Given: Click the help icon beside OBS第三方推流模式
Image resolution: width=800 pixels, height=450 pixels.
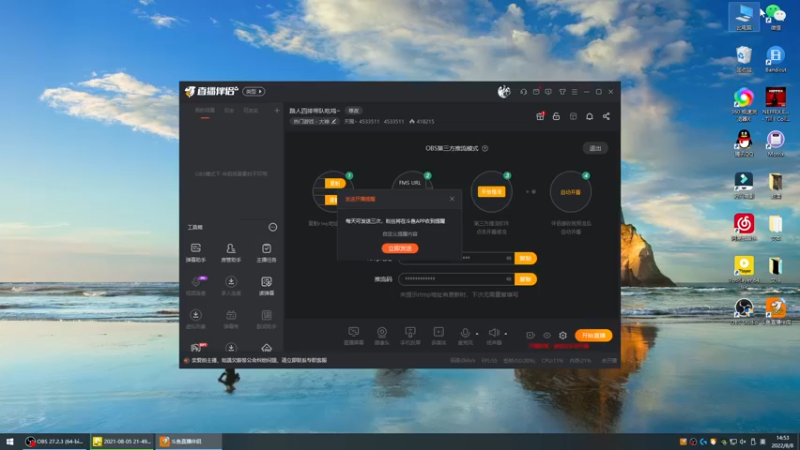Looking at the screenshot, I should pyautogui.click(x=485, y=148).
